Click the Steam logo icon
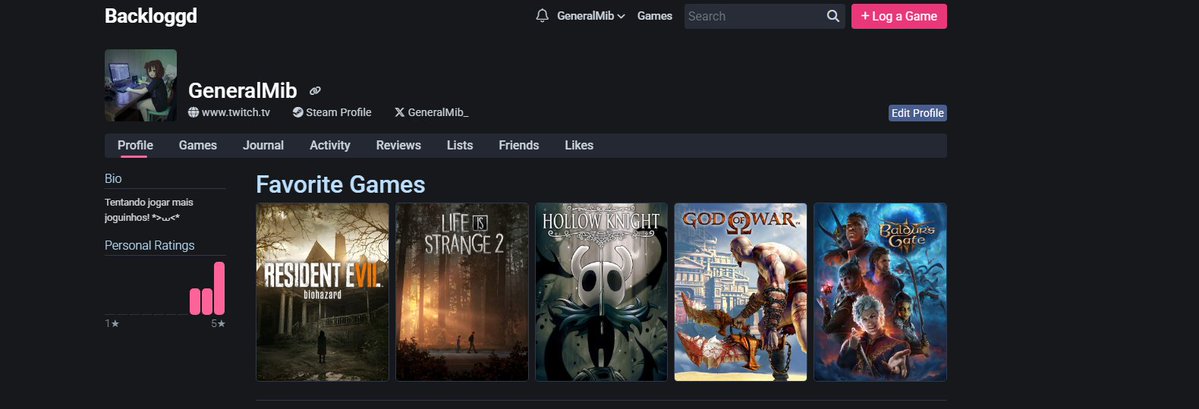This screenshot has height=409, width=1199. tap(297, 112)
